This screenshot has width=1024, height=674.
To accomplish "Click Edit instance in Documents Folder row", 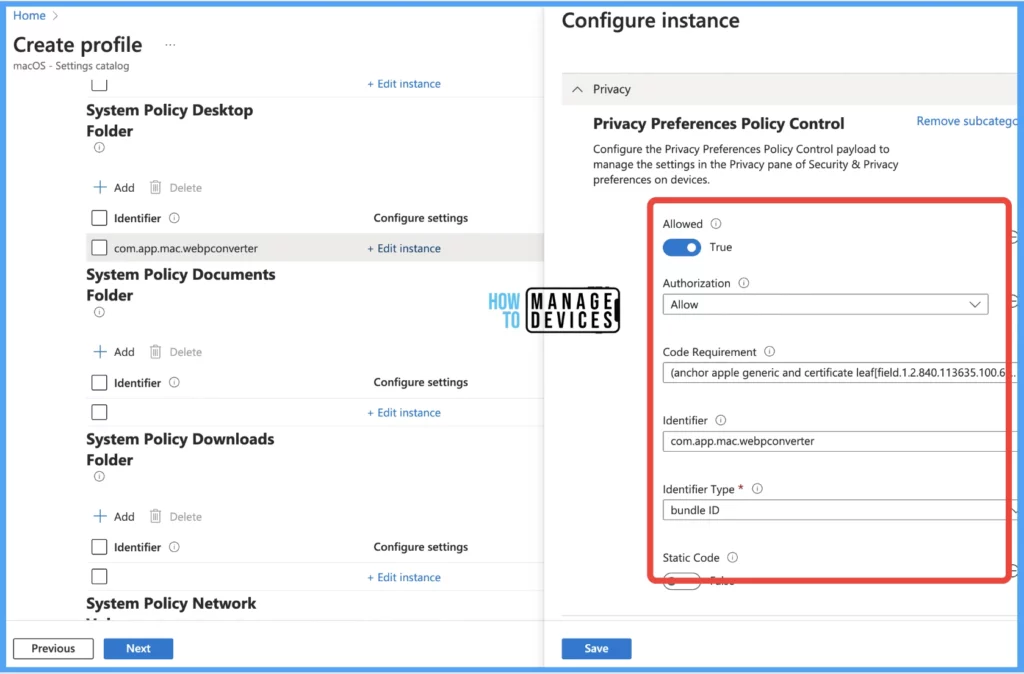I will (x=404, y=413).
